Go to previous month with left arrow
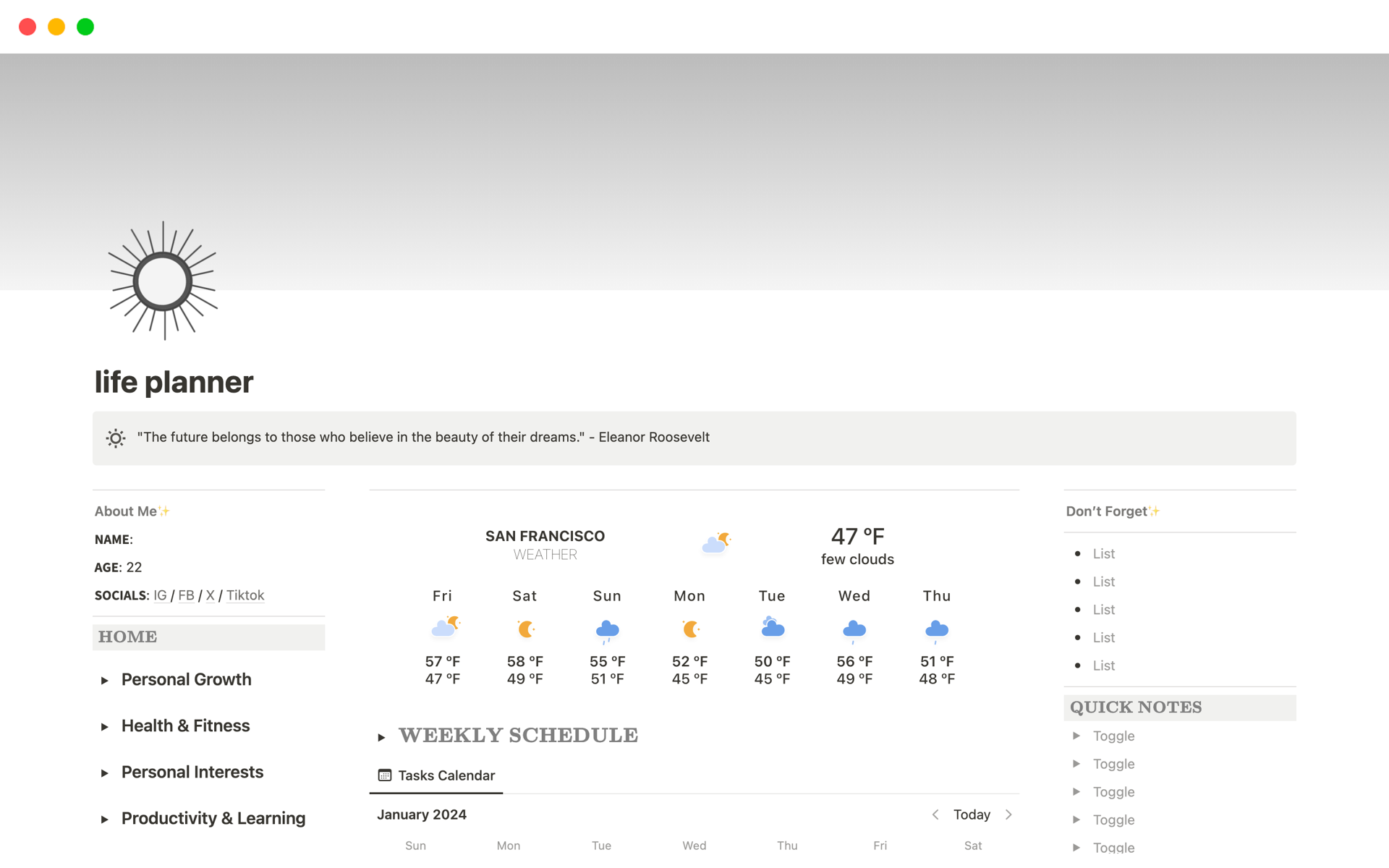This screenshot has height=868, width=1389. tap(935, 814)
